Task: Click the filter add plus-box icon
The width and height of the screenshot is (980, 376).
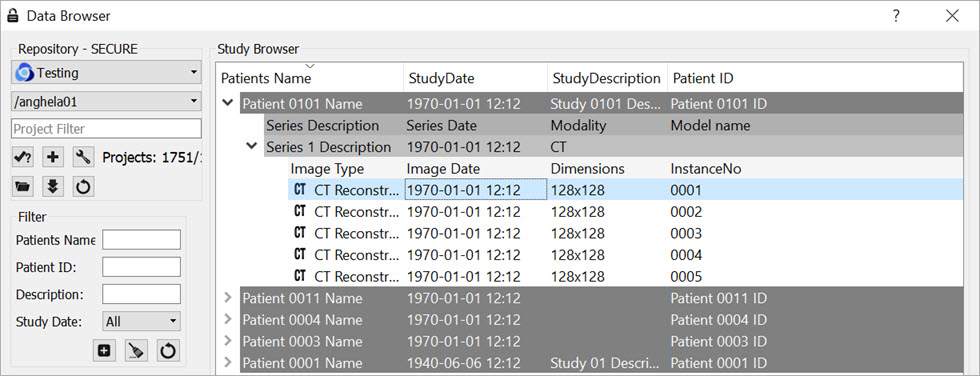Action: pos(104,351)
